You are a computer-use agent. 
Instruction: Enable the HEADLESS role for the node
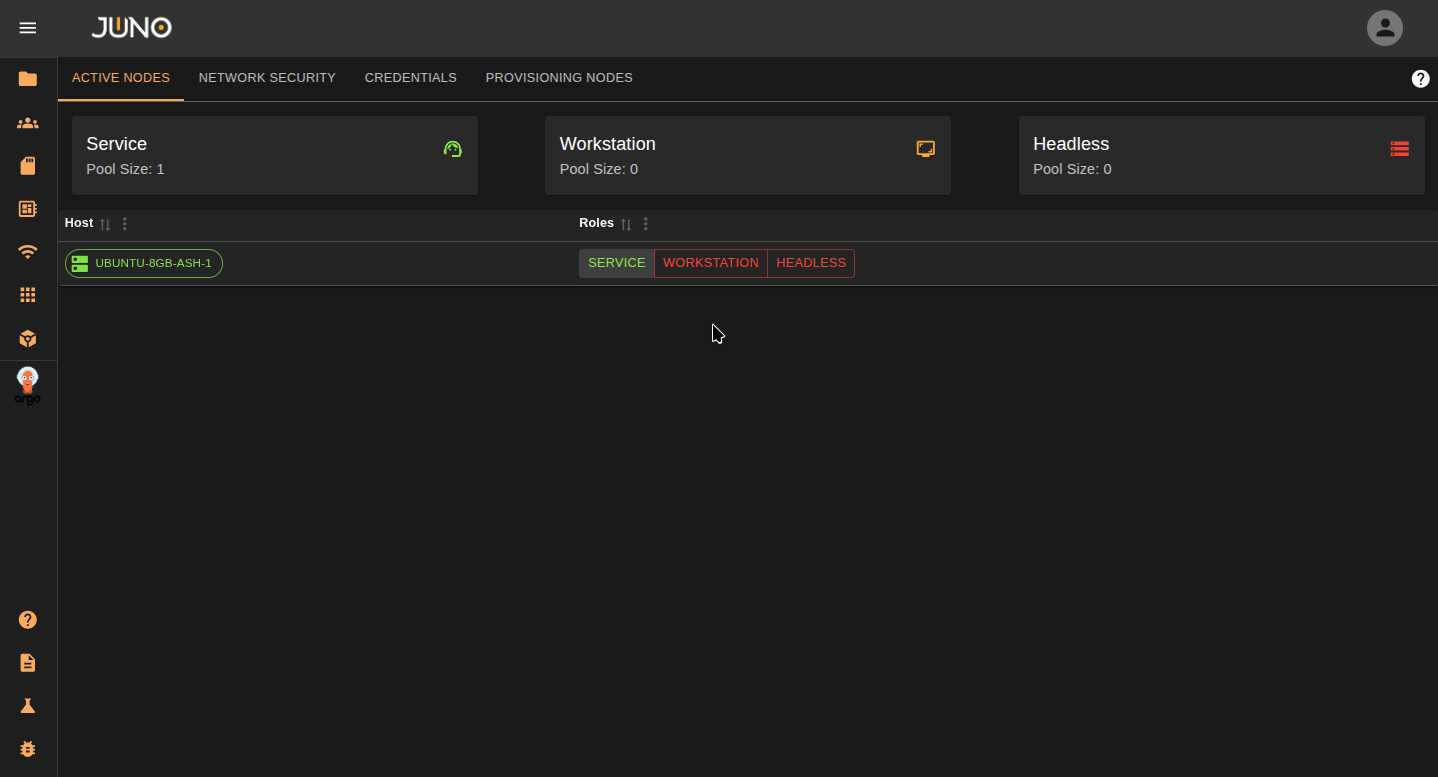pyautogui.click(x=810, y=263)
